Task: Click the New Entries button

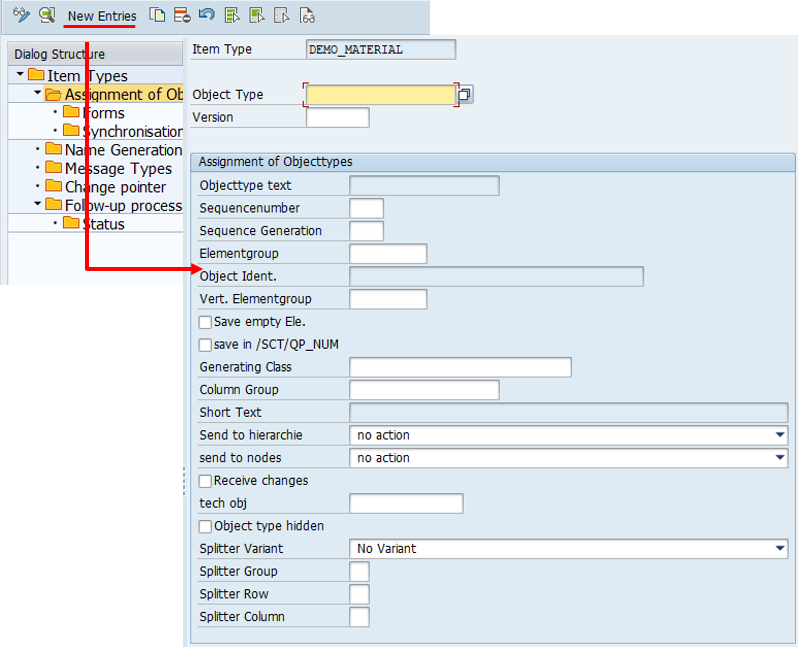Action: 102,16
